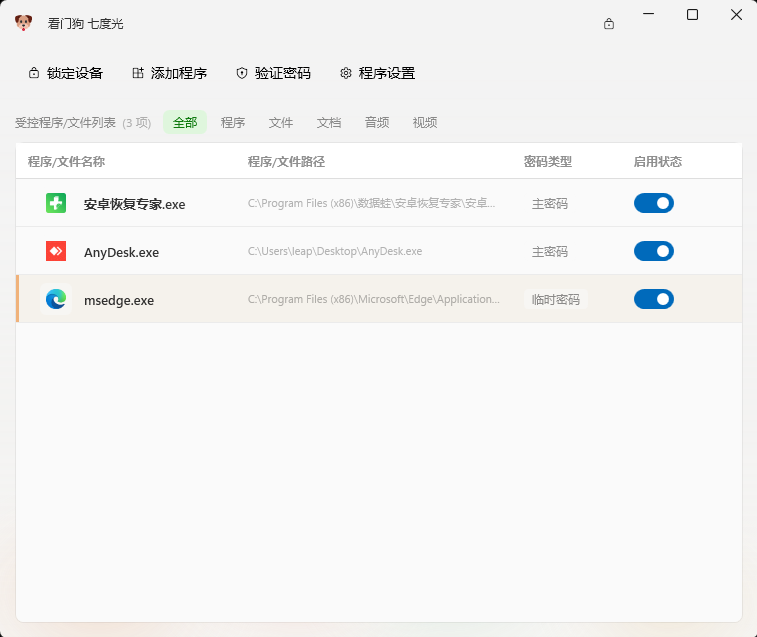Click the 数据蛙 安卓恢复专家 path text
The width and height of the screenshot is (757, 637).
(x=371, y=203)
